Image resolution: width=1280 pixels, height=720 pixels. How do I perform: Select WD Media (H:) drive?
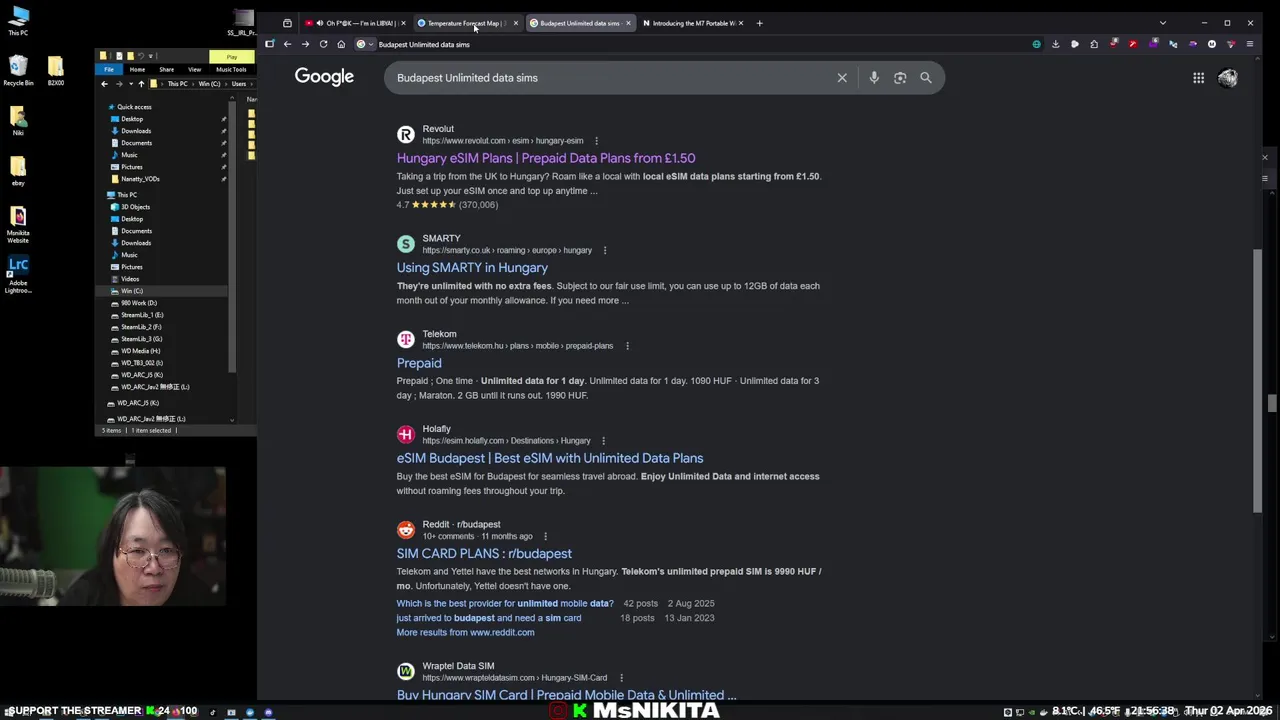(x=141, y=351)
